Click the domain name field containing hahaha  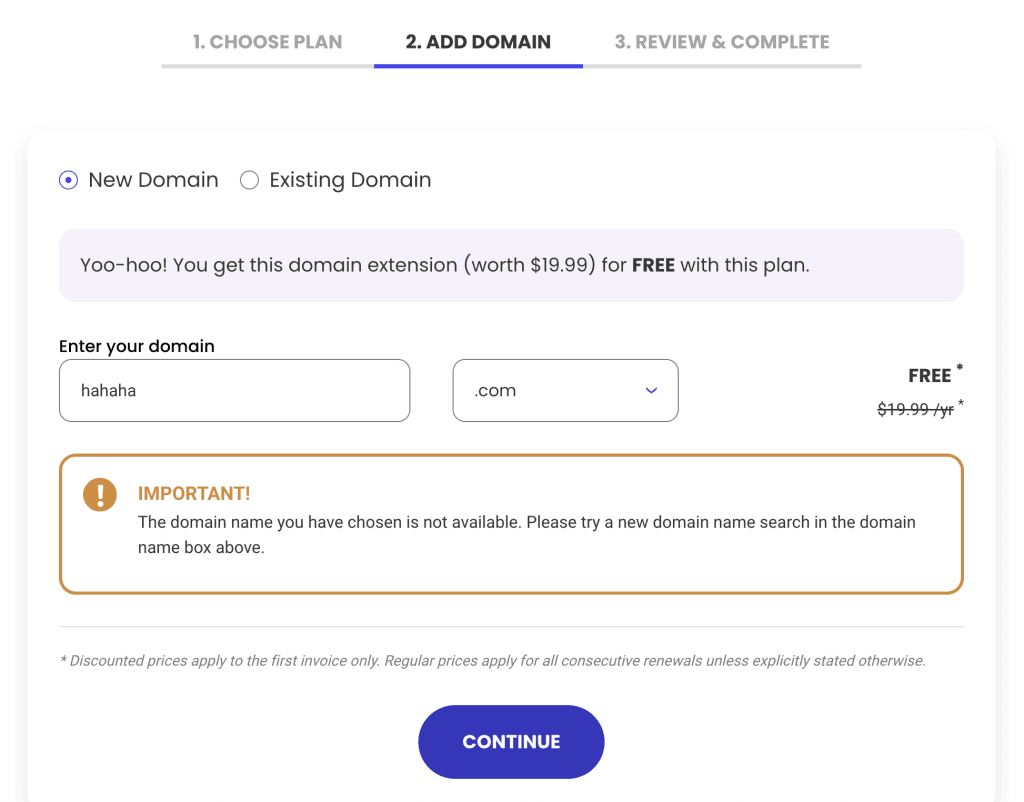point(234,390)
